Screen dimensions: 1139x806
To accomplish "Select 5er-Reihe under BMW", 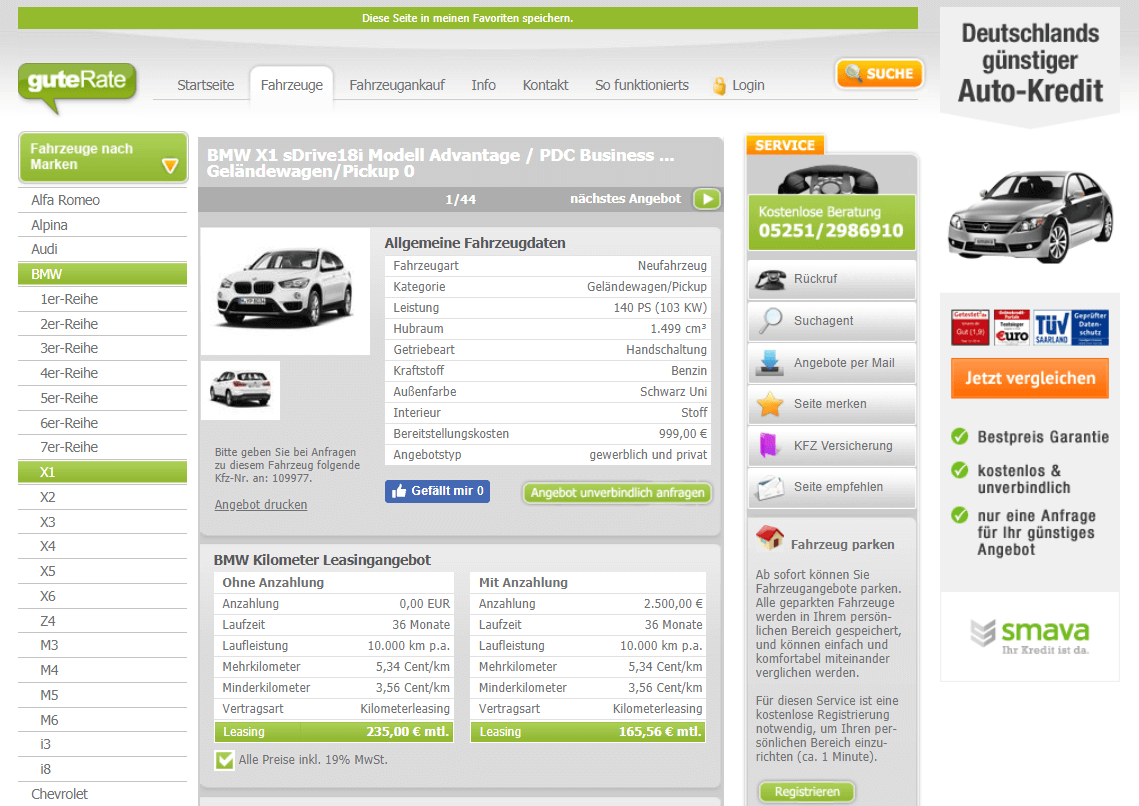I will click(102, 398).
